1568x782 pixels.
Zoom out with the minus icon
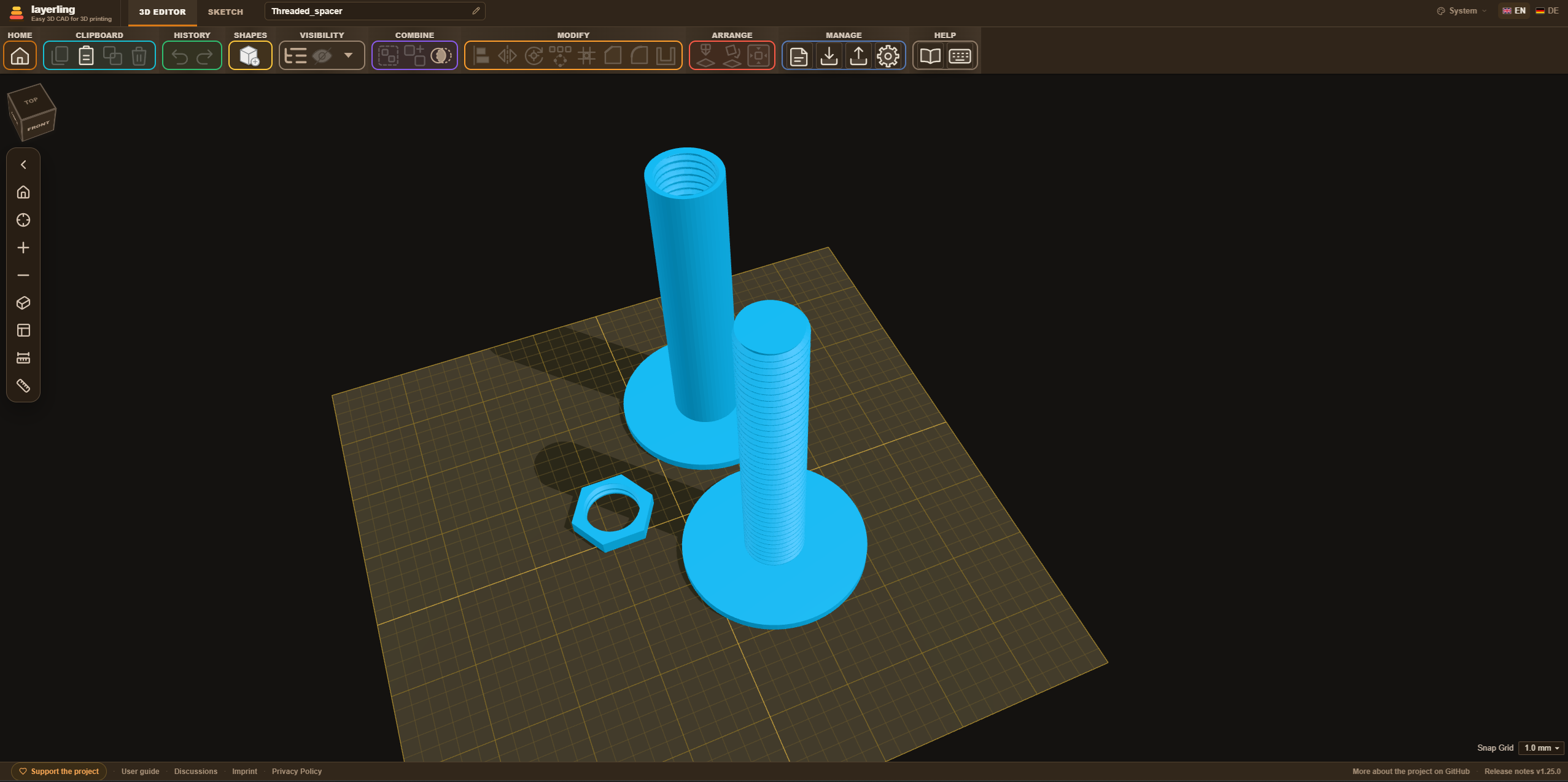23,275
